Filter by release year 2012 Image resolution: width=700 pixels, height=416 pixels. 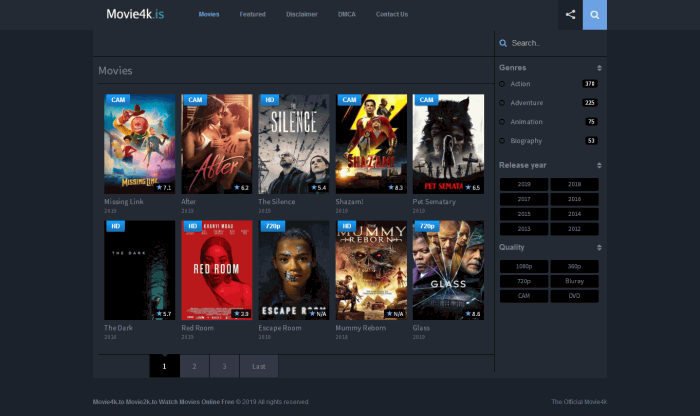point(575,229)
